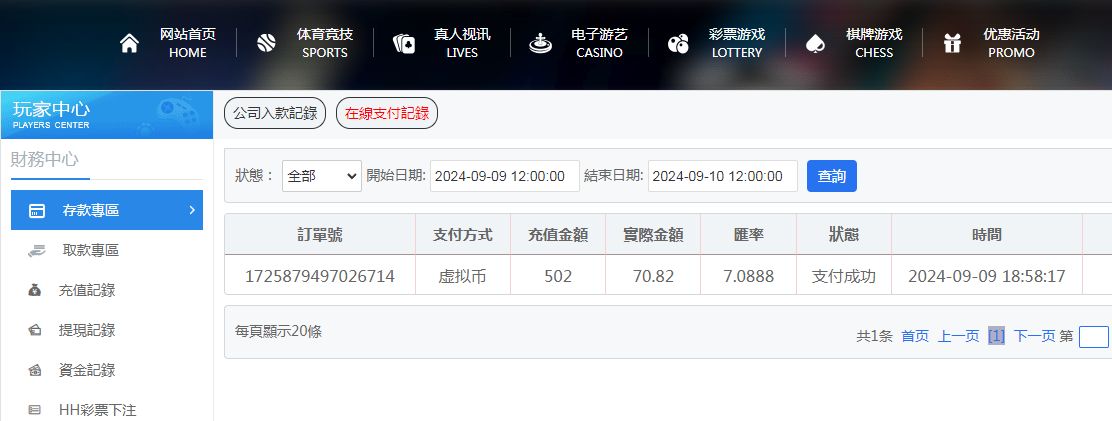The height and width of the screenshot is (421, 1112).
Task: Click the 結束日期 end date field
Action: (x=722, y=176)
